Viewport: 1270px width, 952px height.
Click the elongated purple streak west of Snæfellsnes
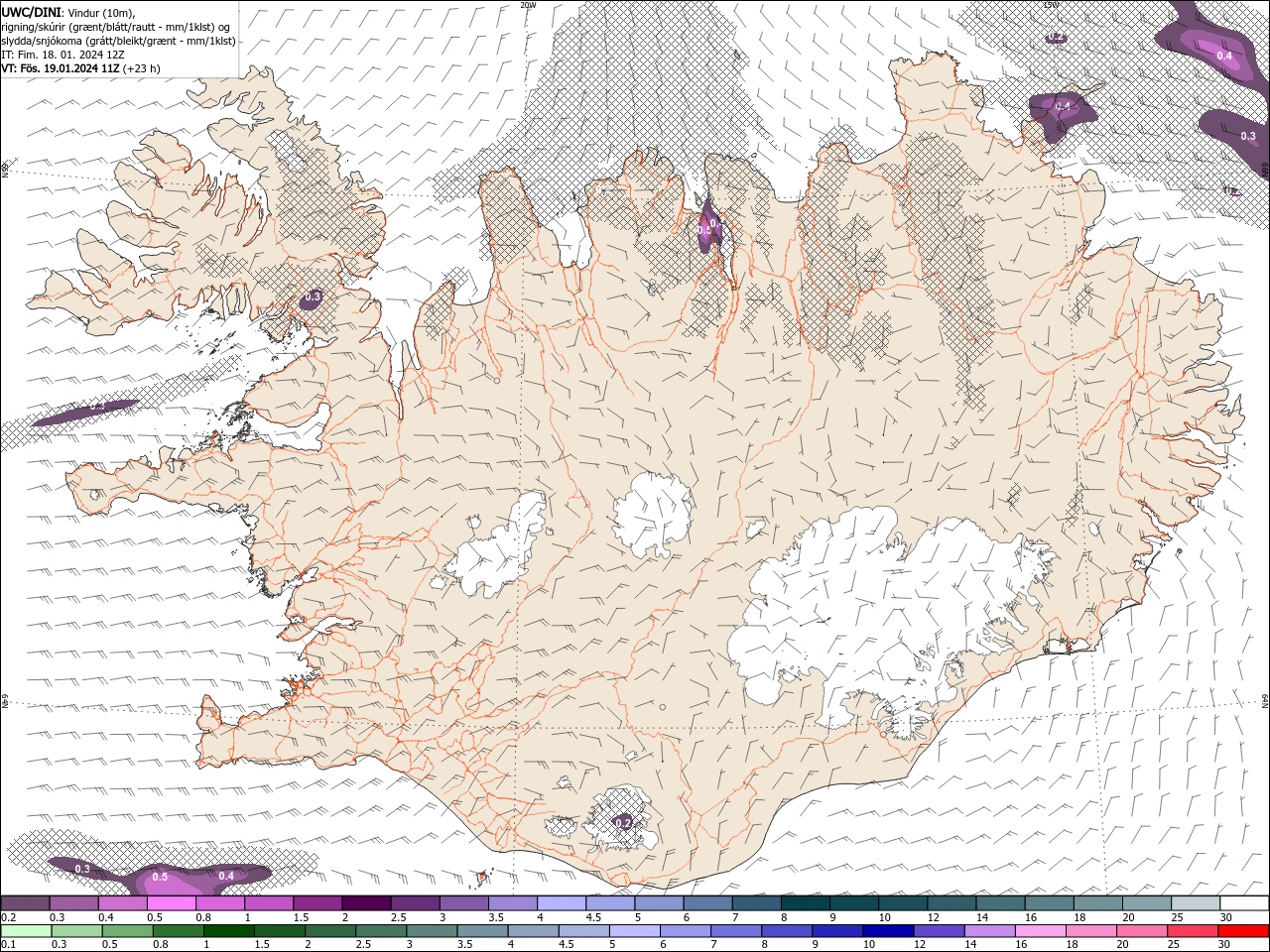(84, 413)
